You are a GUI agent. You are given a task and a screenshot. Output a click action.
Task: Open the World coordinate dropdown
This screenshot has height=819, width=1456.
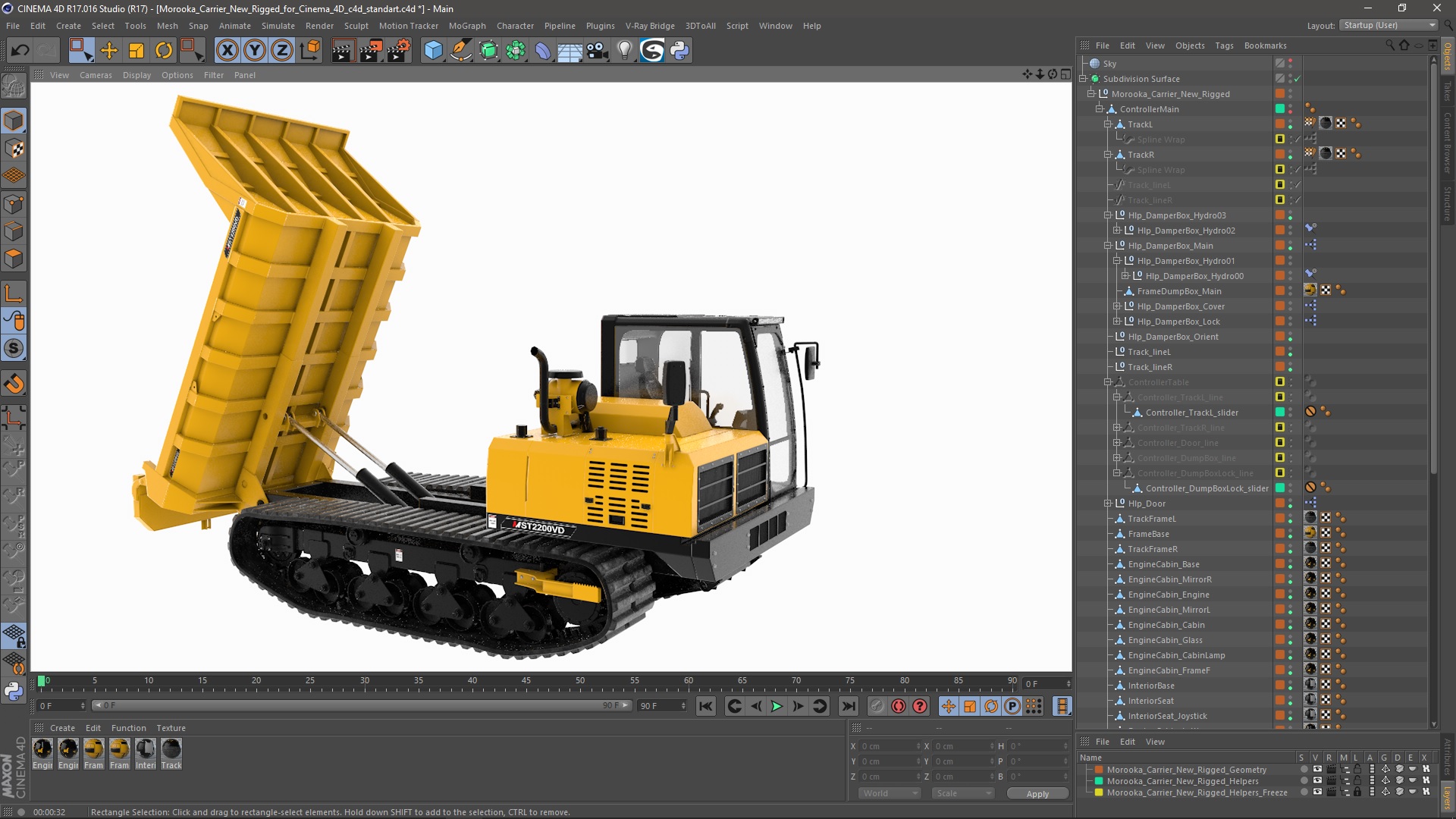click(890, 793)
